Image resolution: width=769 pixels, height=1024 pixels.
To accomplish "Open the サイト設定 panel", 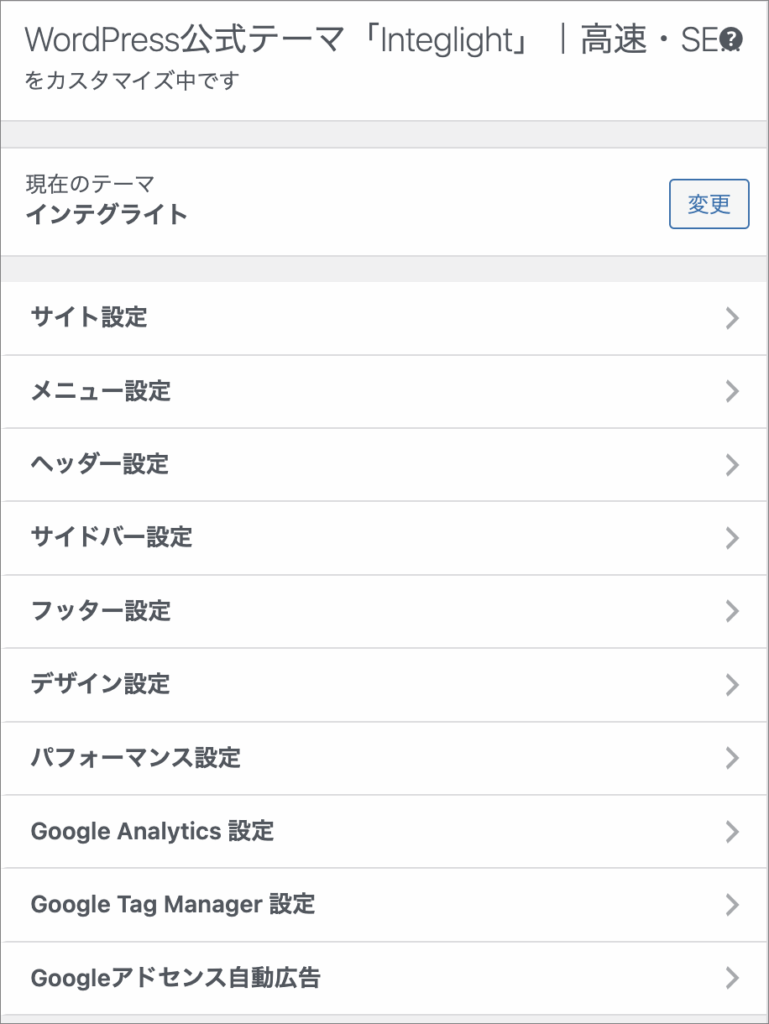I will coord(90,318).
